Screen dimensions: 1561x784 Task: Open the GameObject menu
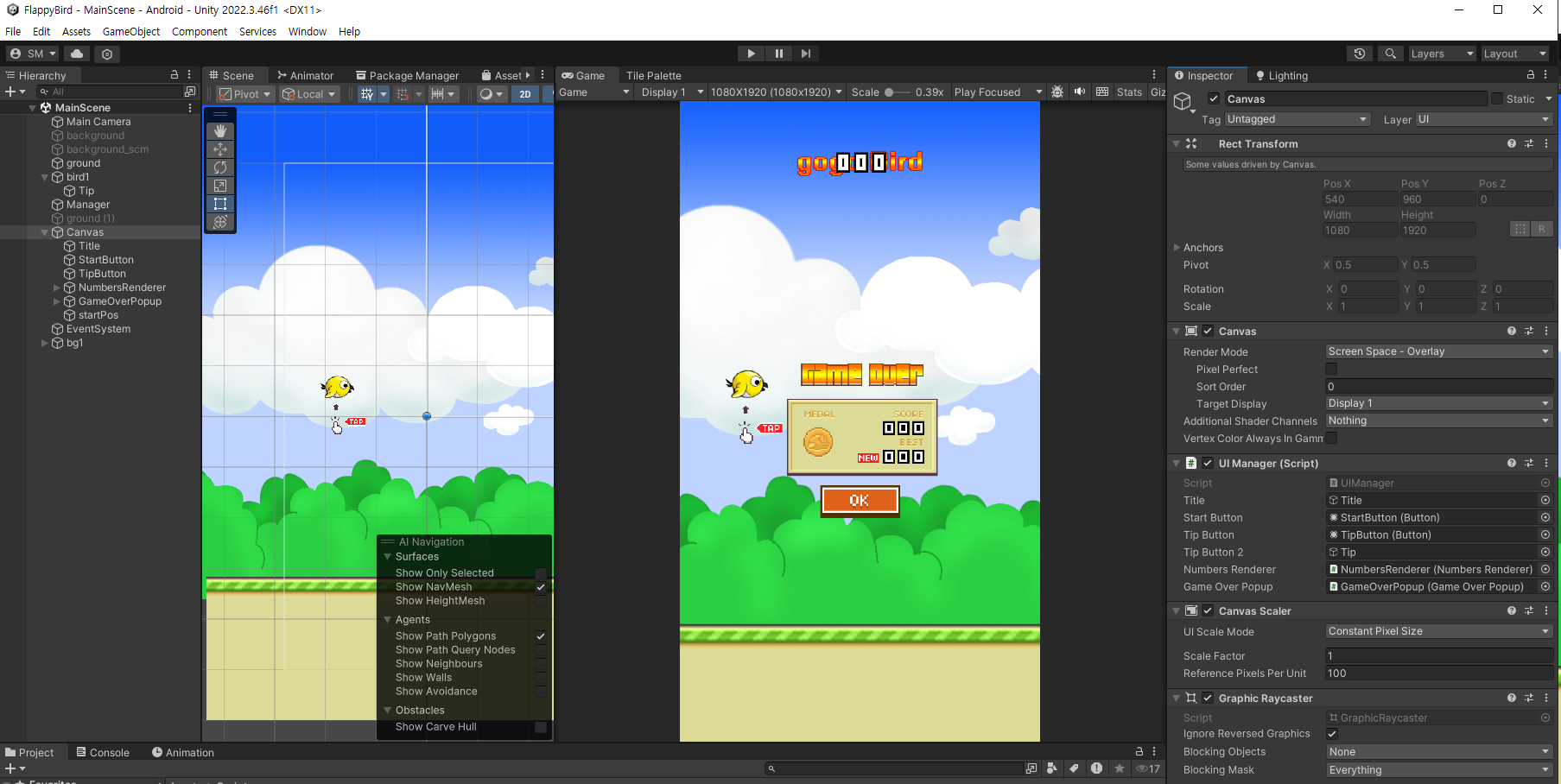[x=131, y=31]
